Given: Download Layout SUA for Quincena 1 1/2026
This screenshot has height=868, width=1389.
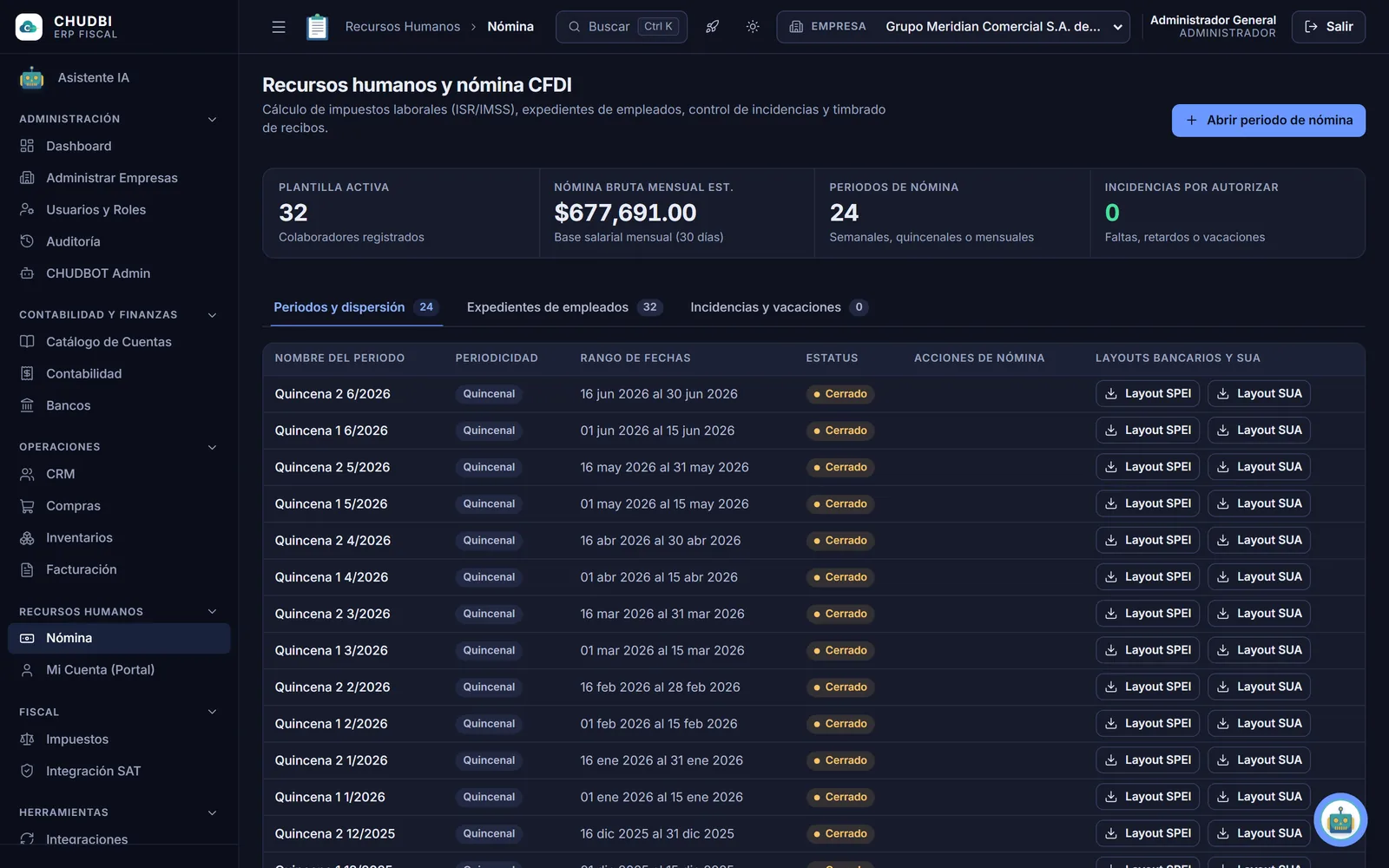Looking at the screenshot, I should pos(1259,797).
